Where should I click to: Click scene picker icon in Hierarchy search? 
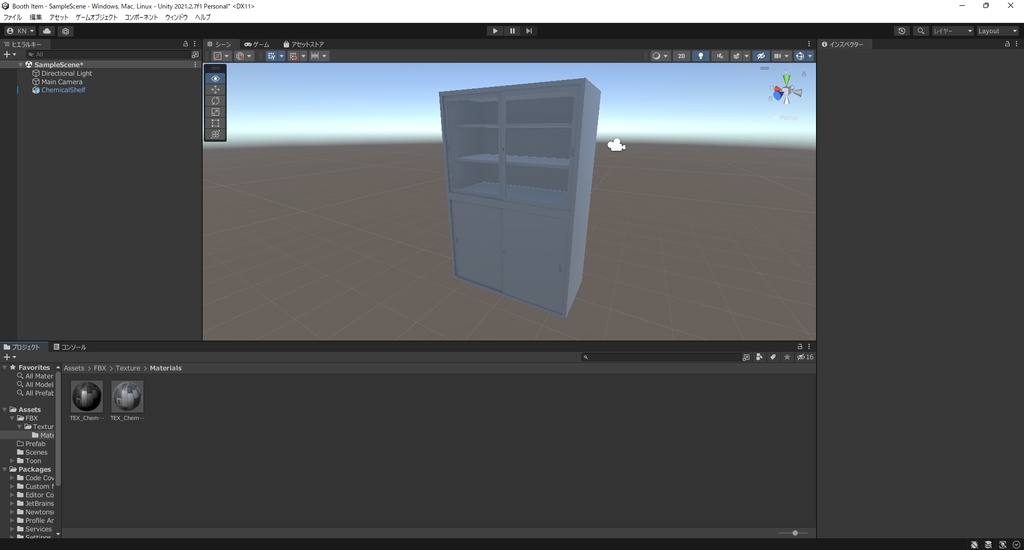pos(195,55)
